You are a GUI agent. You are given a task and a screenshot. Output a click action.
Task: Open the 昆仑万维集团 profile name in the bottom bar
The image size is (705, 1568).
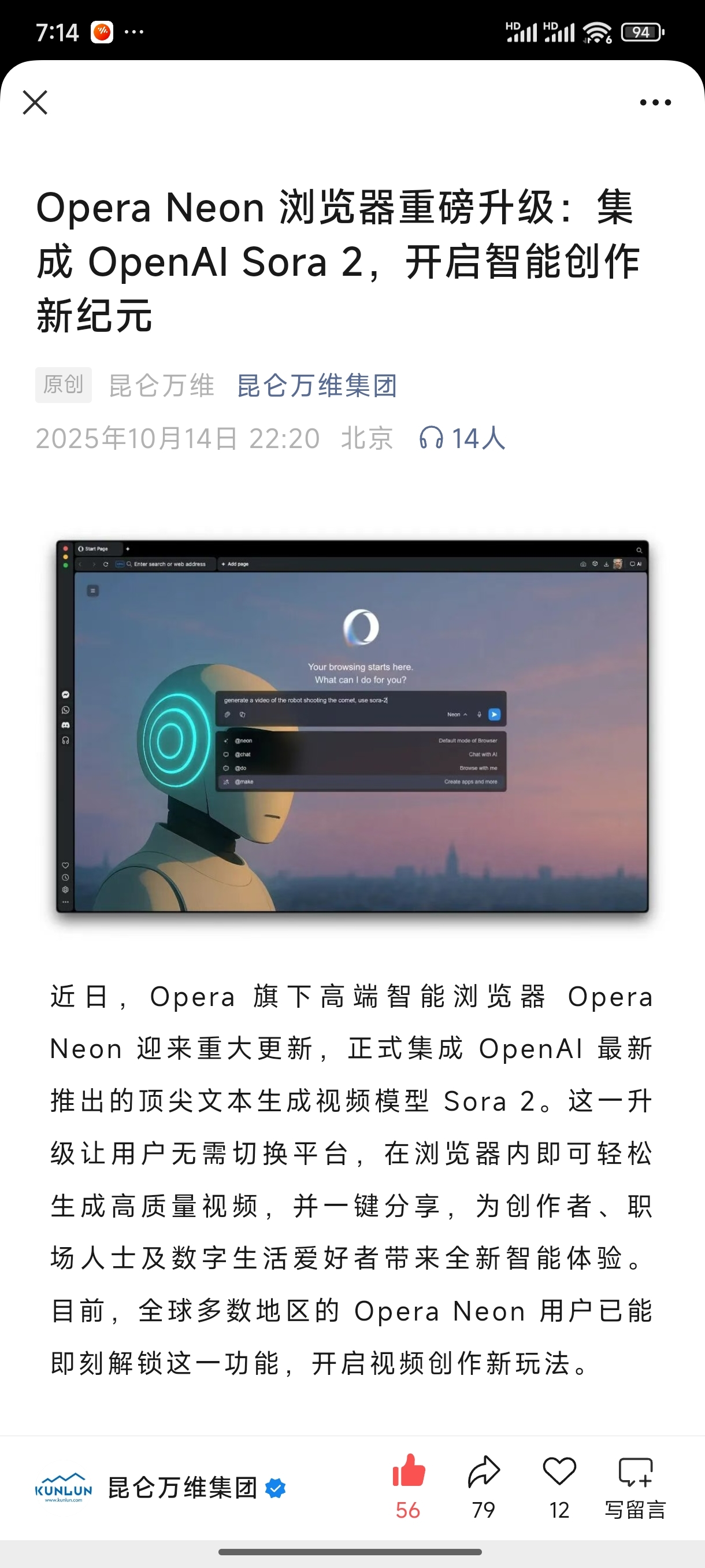coord(183,1488)
